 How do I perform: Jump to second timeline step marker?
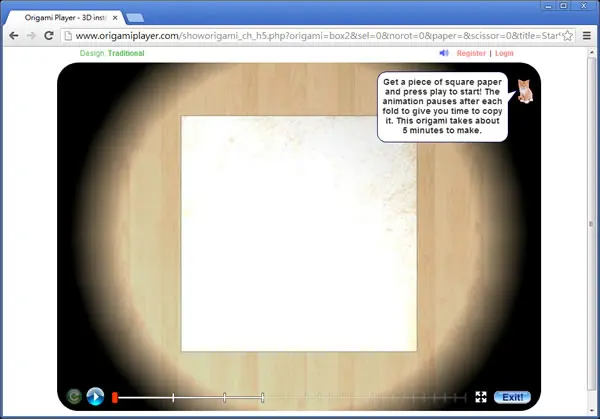click(x=224, y=398)
